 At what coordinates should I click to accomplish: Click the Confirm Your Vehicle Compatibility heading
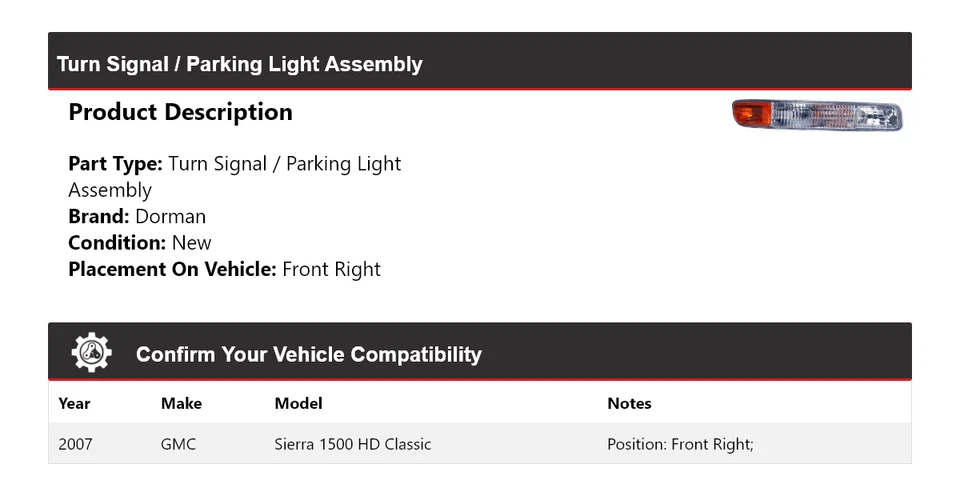(x=308, y=355)
